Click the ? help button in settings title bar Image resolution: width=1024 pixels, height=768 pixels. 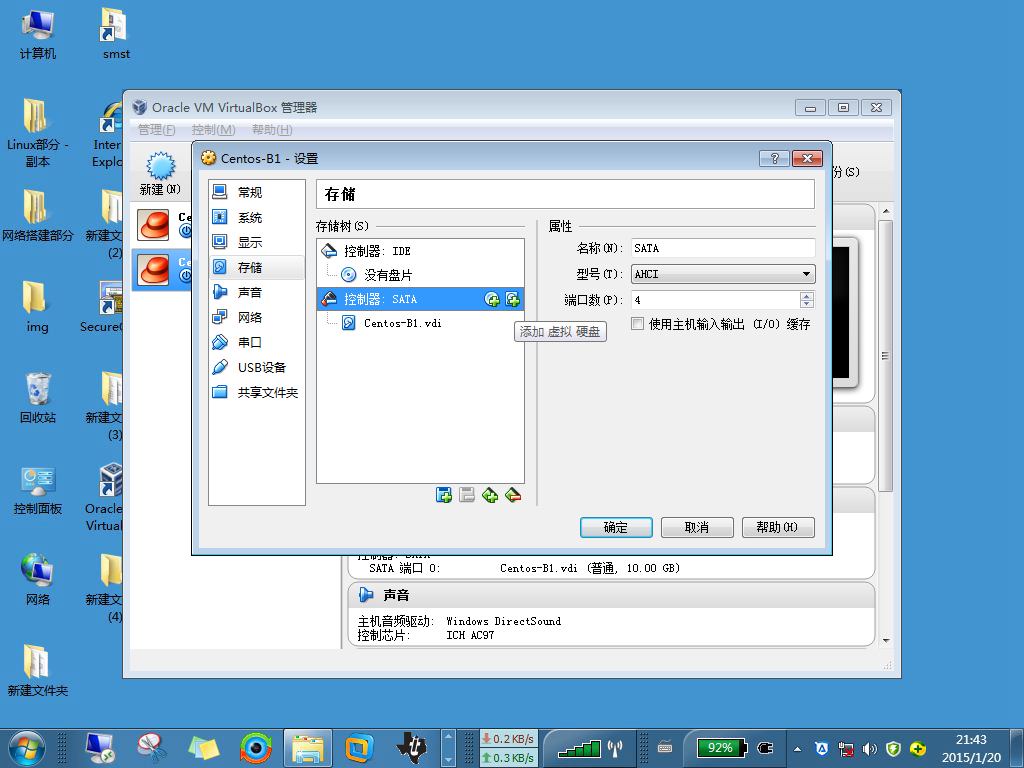pos(774,158)
